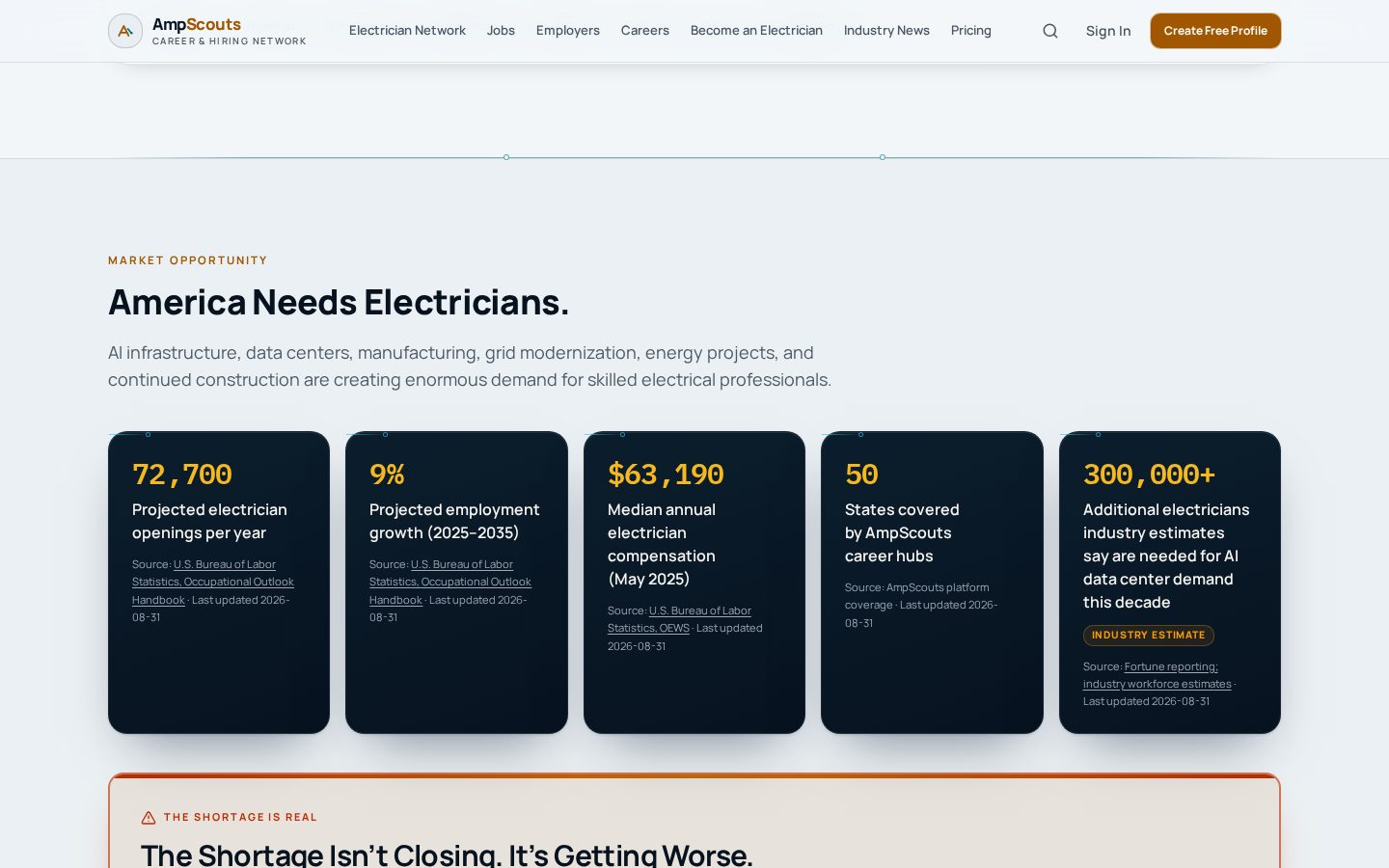Open Become an Electrician page
This screenshot has width=1389, height=868.
tap(756, 31)
